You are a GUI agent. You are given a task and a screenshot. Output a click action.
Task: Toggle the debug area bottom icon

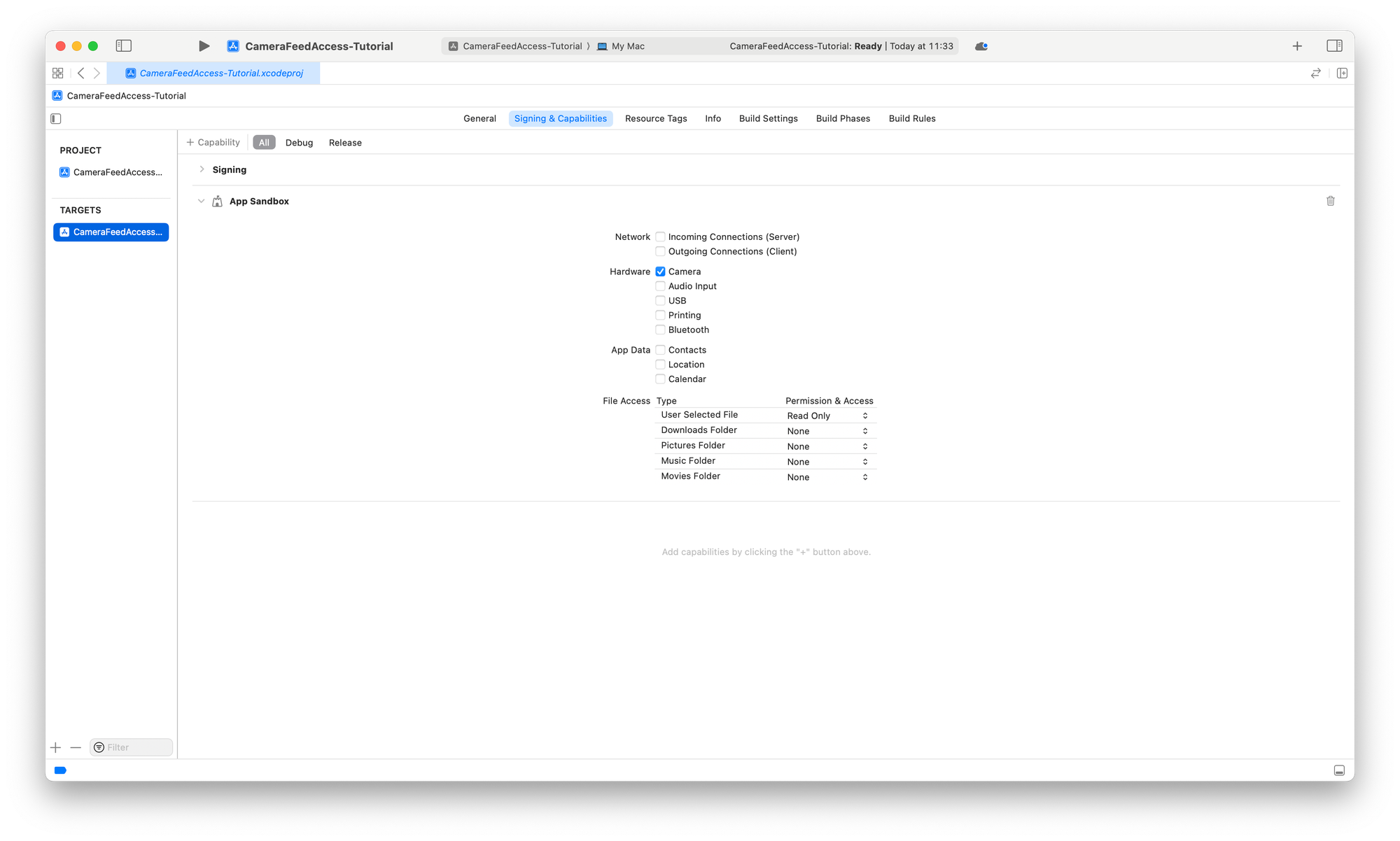pos(1339,770)
